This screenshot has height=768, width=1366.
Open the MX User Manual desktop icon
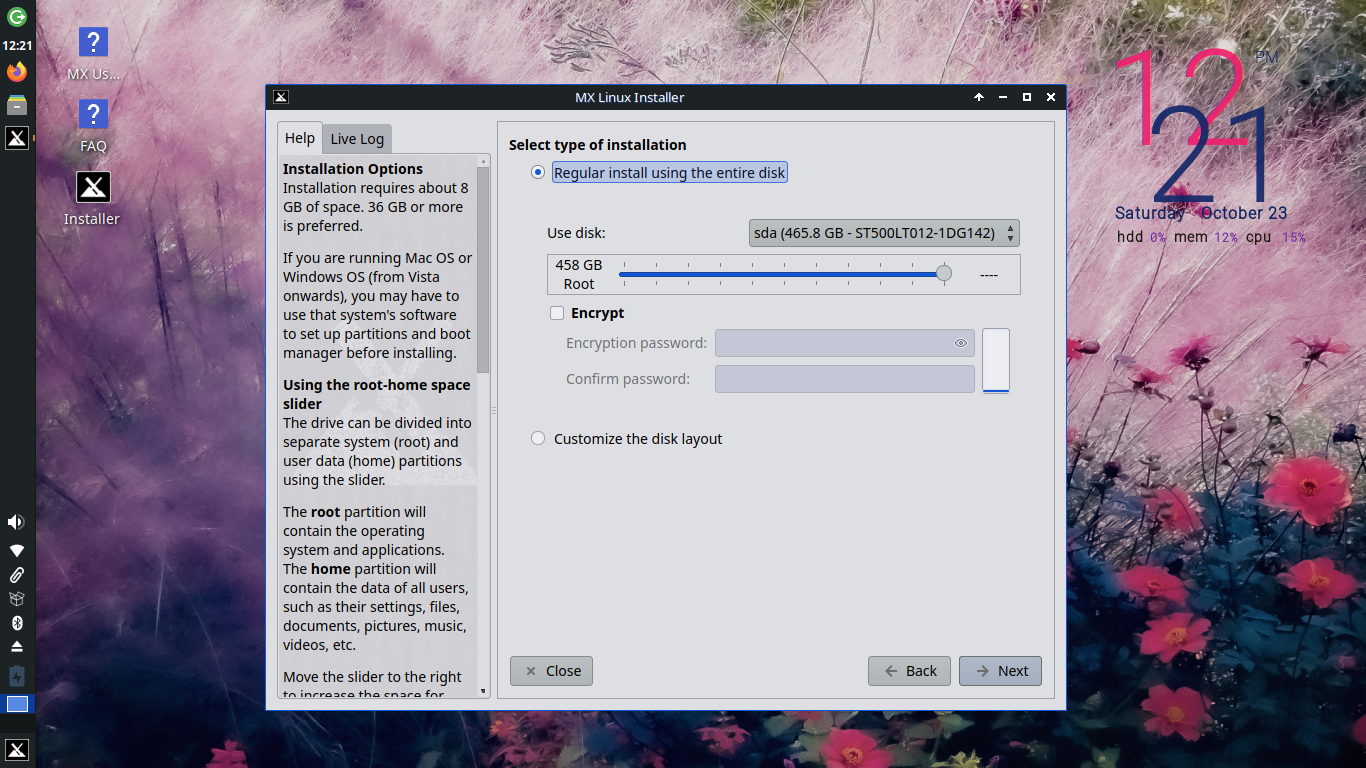click(x=93, y=54)
